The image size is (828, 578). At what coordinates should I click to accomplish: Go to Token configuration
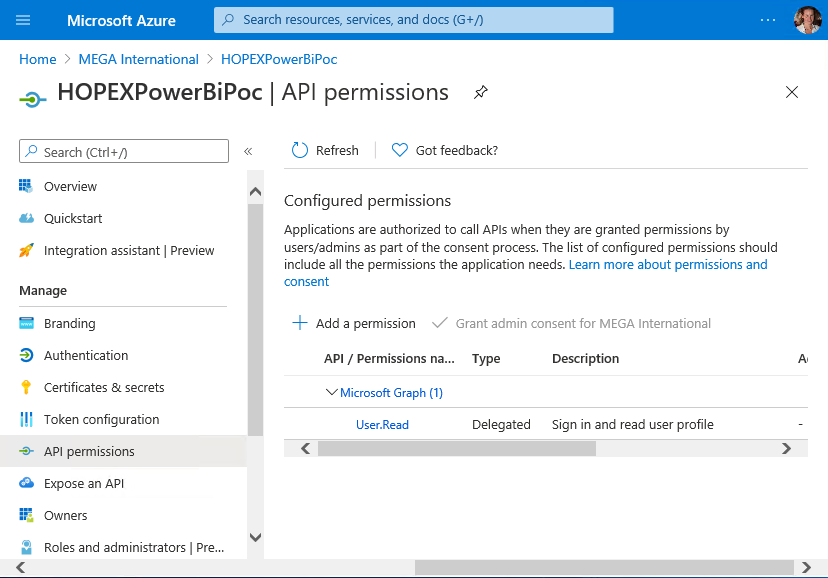point(101,419)
